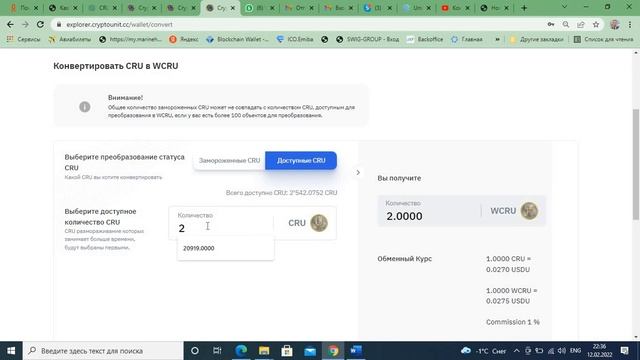Bookmark this page with the star

[x=596, y=24]
